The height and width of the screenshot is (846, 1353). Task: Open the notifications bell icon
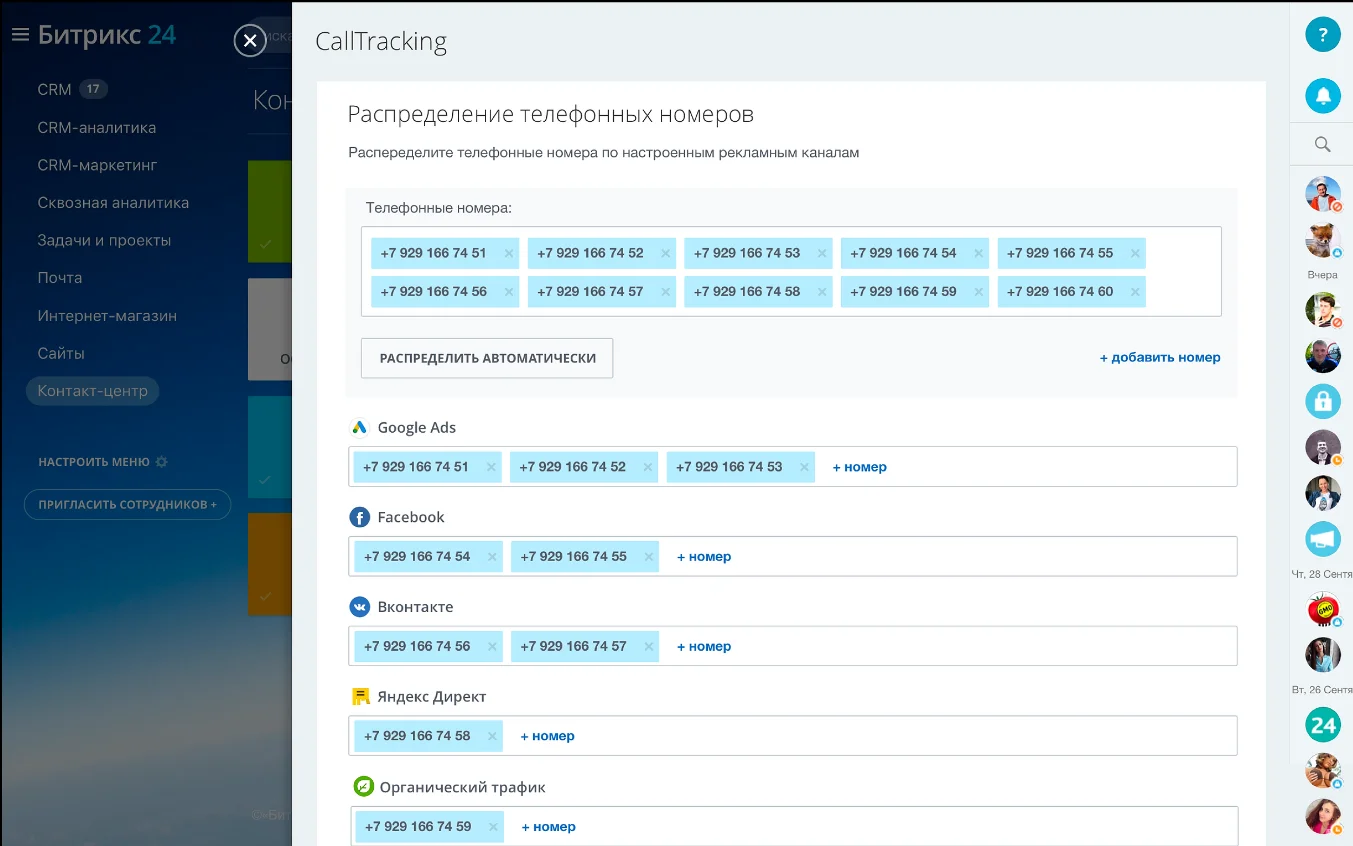pos(1322,96)
